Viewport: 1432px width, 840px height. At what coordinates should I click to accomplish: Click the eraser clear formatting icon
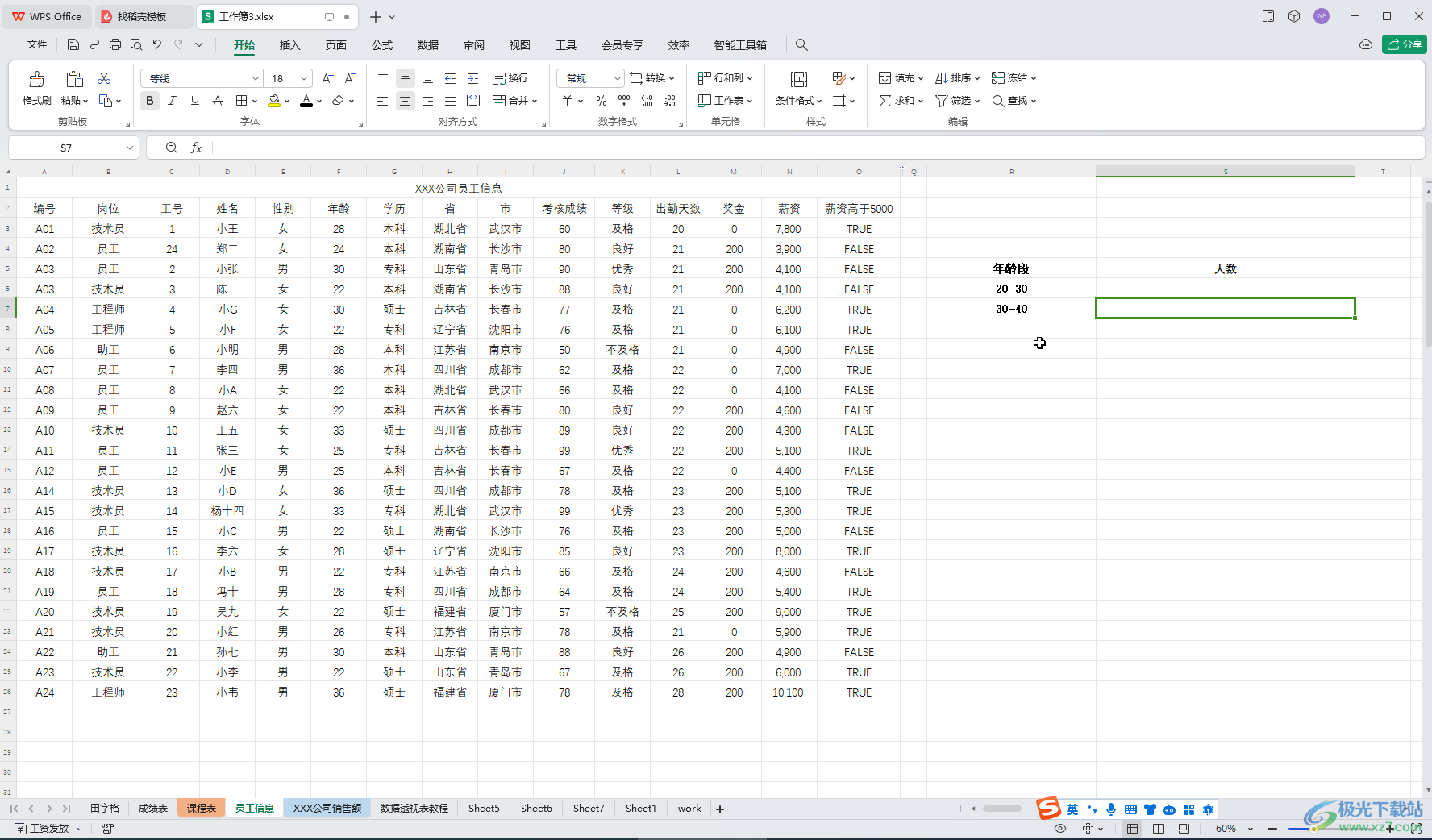coord(339,101)
